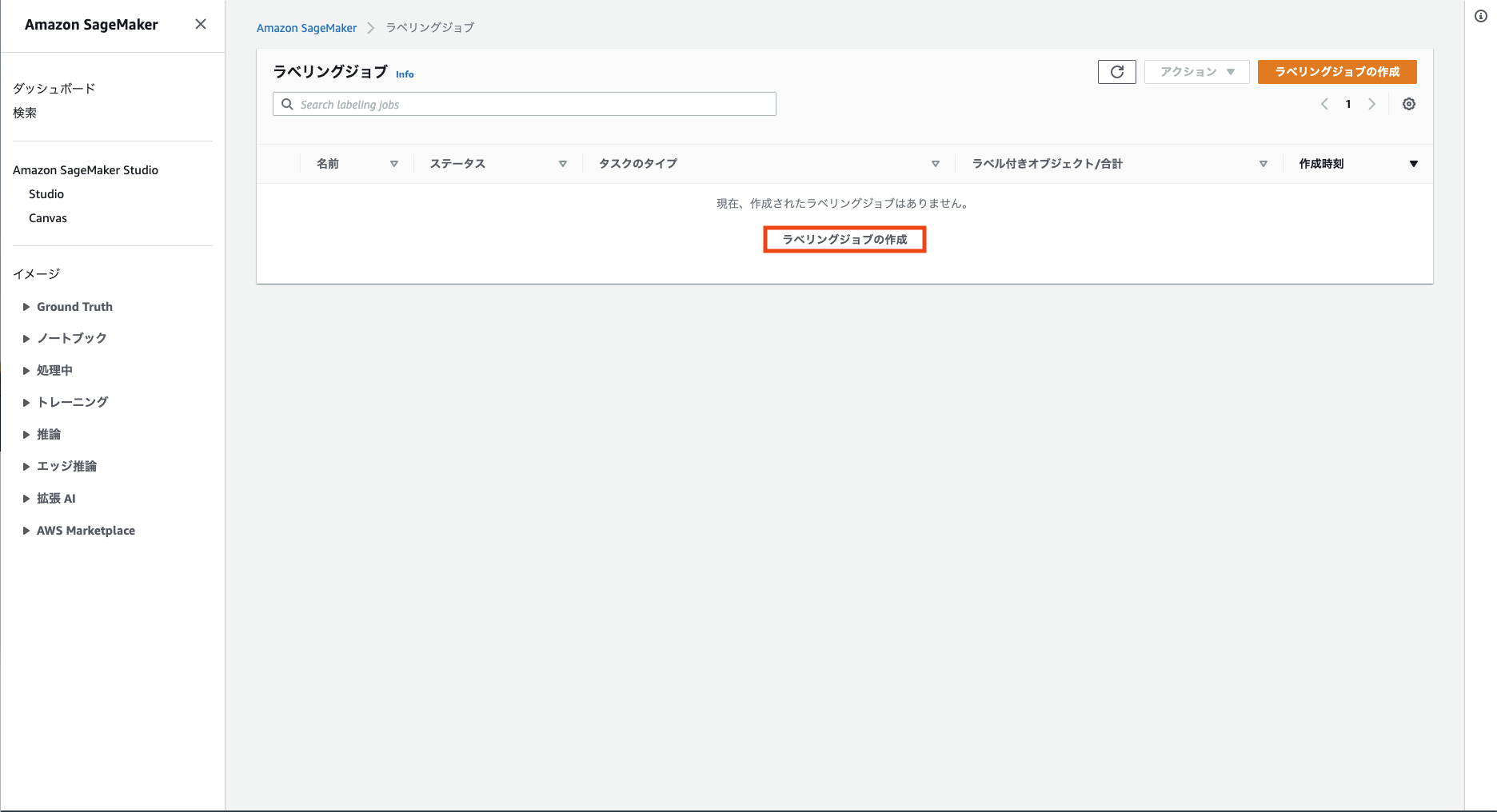Click white ラベリングジョブの作成 button in empty table

coord(844,240)
